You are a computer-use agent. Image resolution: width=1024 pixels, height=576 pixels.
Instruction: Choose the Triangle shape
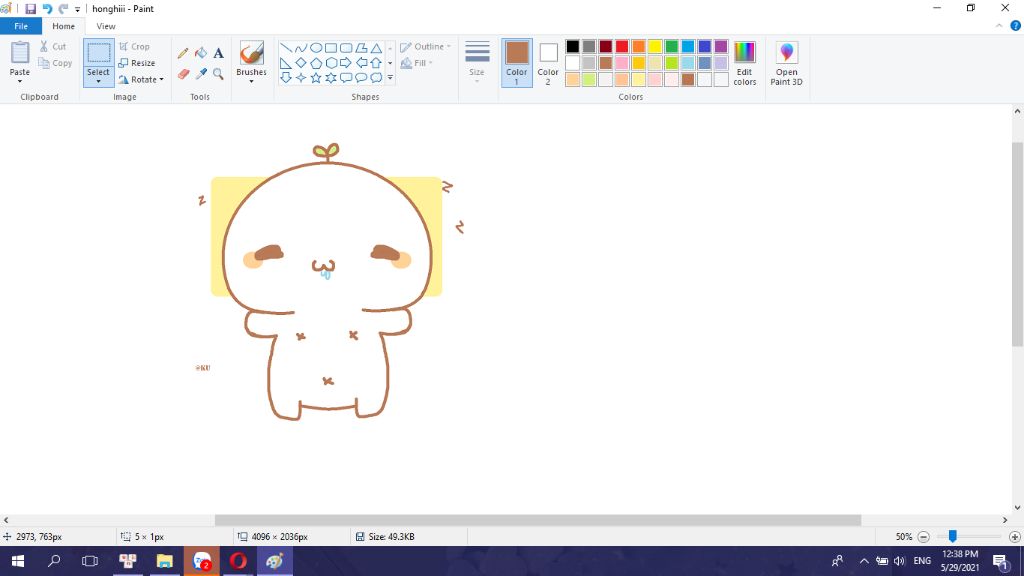pos(376,48)
